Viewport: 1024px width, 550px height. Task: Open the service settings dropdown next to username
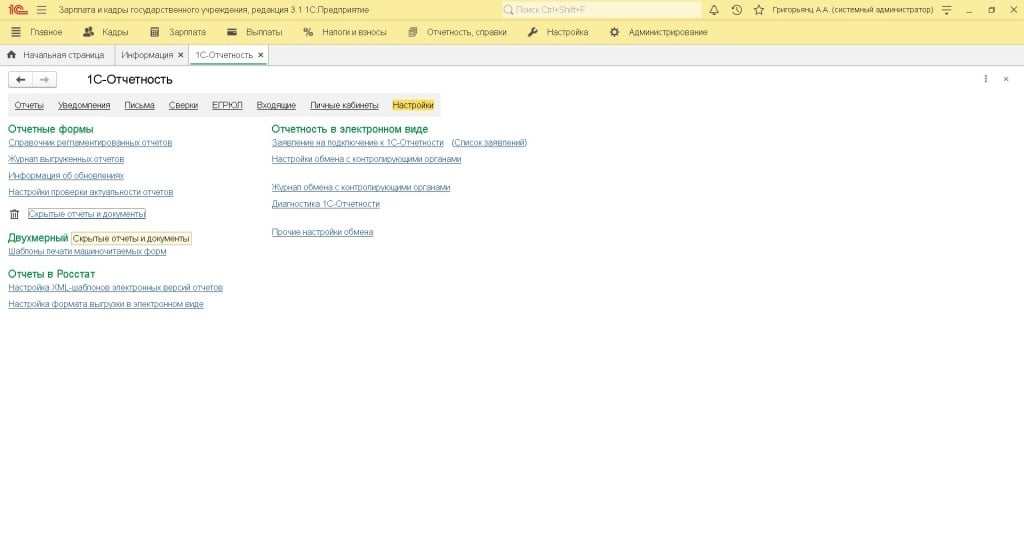946,10
